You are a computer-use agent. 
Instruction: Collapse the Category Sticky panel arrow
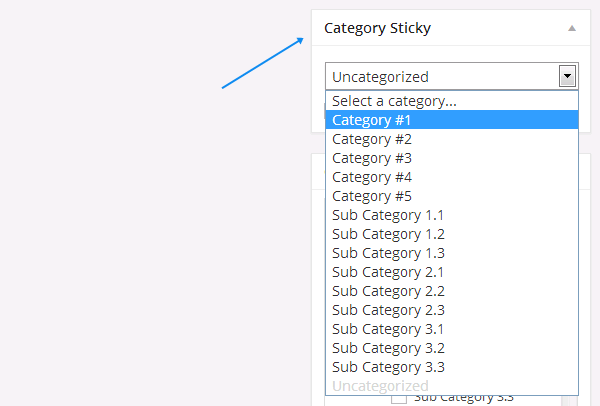click(x=572, y=28)
